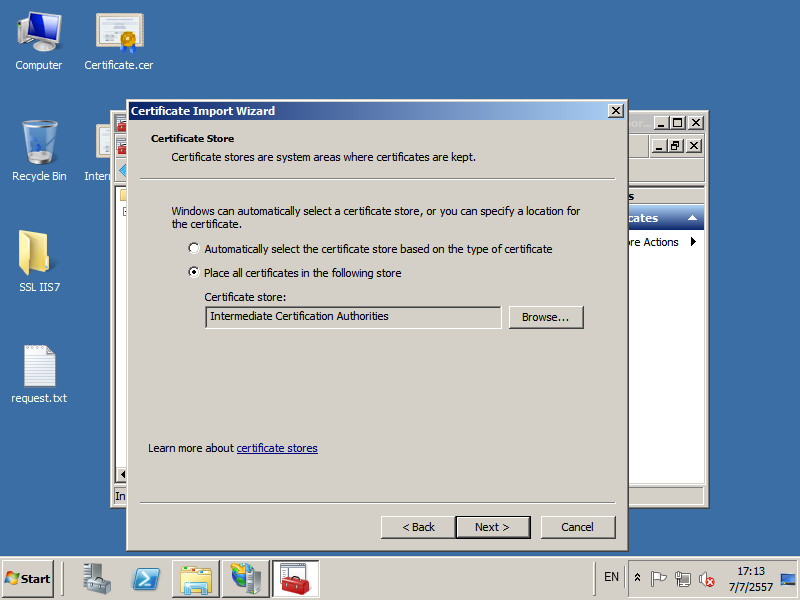
Task: Select place all certificates in following store
Action: (x=194, y=273)
